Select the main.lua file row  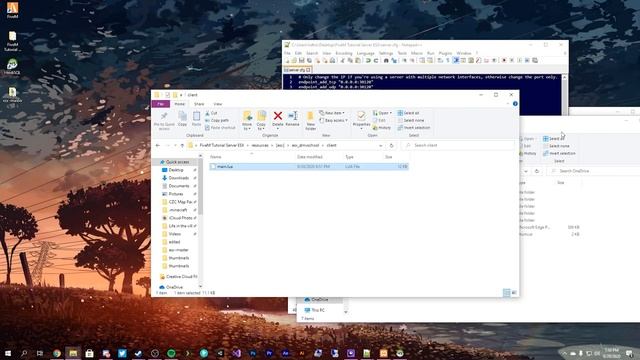click(309, 167)
